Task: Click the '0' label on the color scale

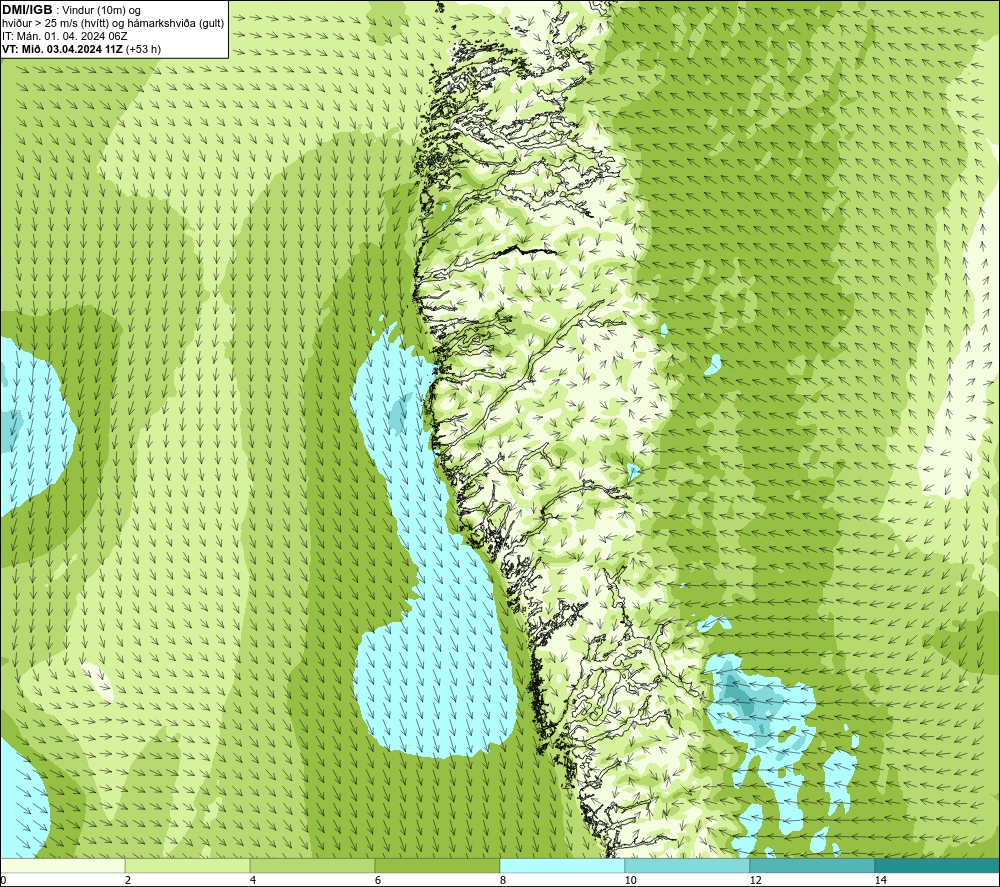Action: pos(3,880)
